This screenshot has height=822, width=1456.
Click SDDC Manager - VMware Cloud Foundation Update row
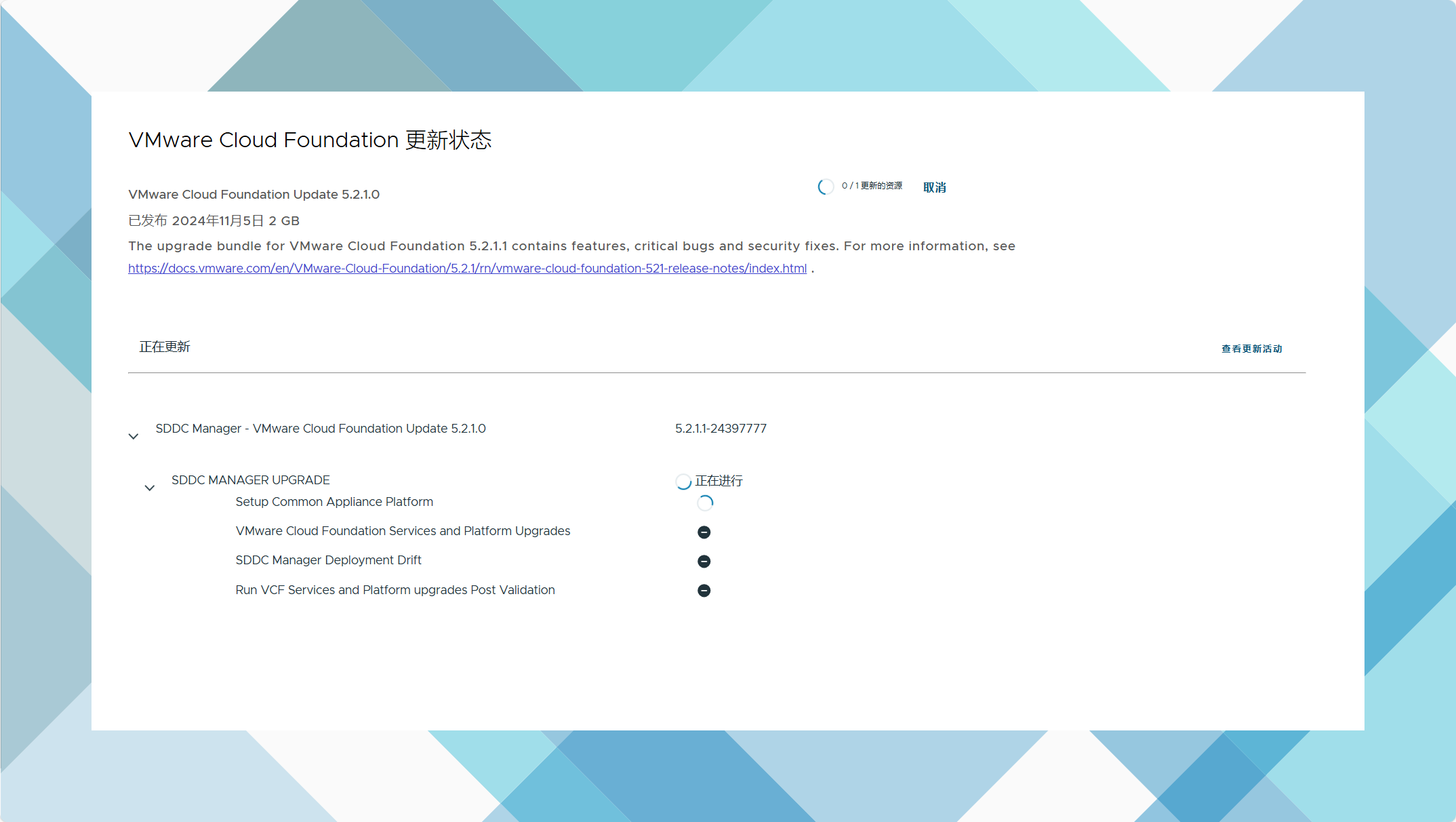321,429
